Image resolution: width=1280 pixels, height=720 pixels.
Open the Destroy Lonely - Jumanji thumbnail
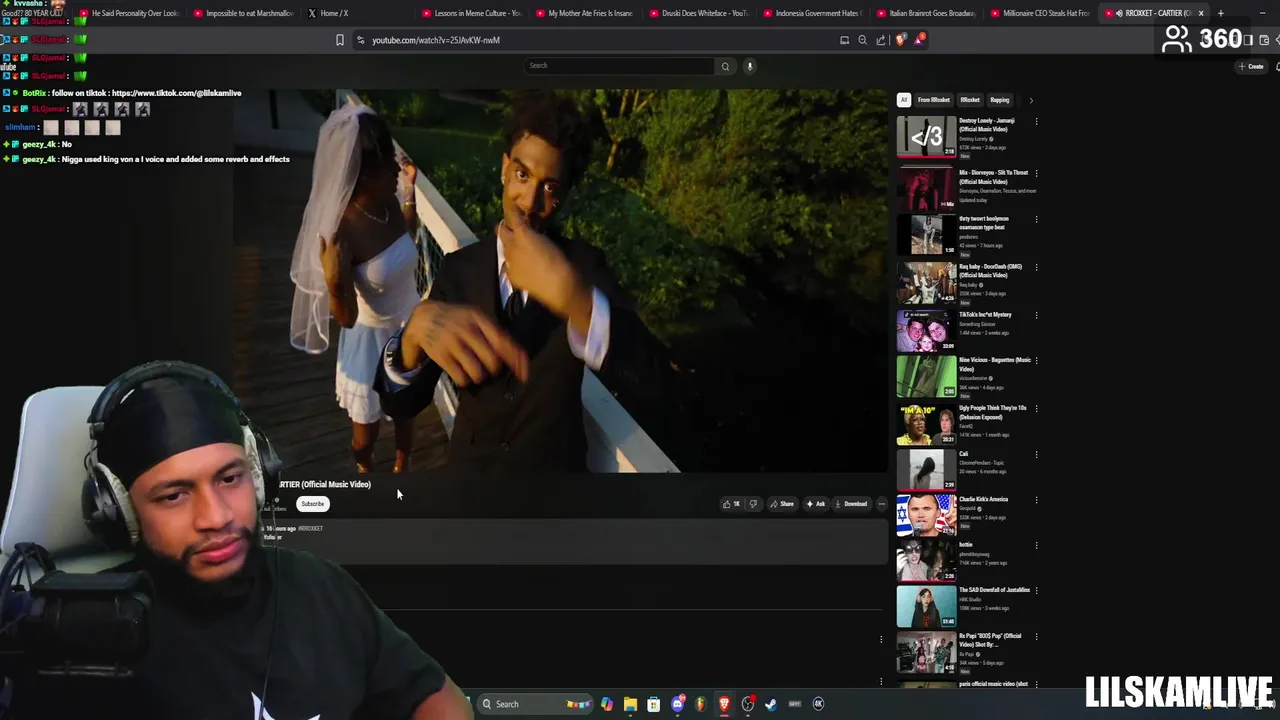click(x=927, y=137)
